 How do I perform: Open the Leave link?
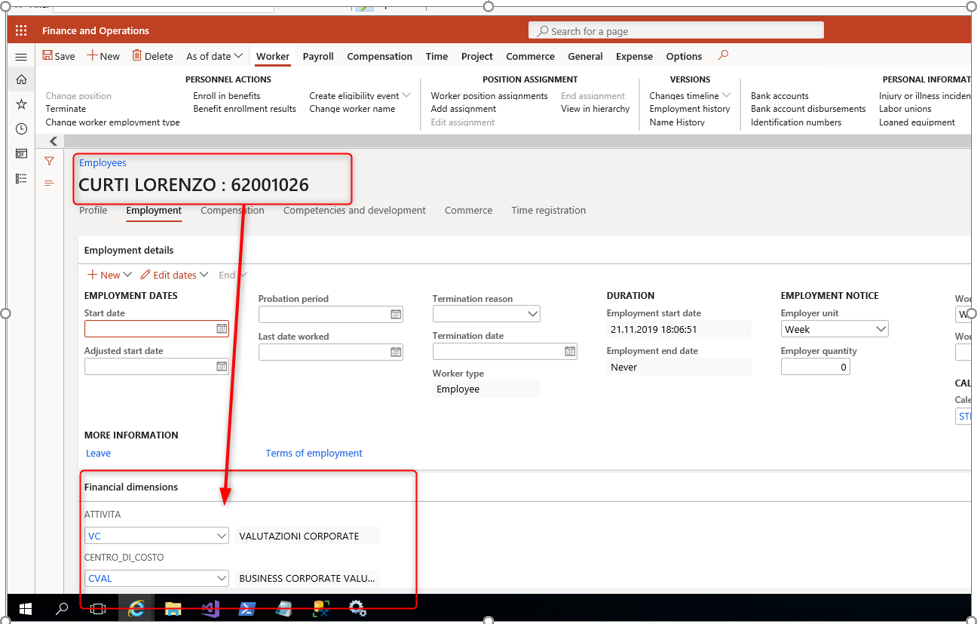[x=98, y=453]
